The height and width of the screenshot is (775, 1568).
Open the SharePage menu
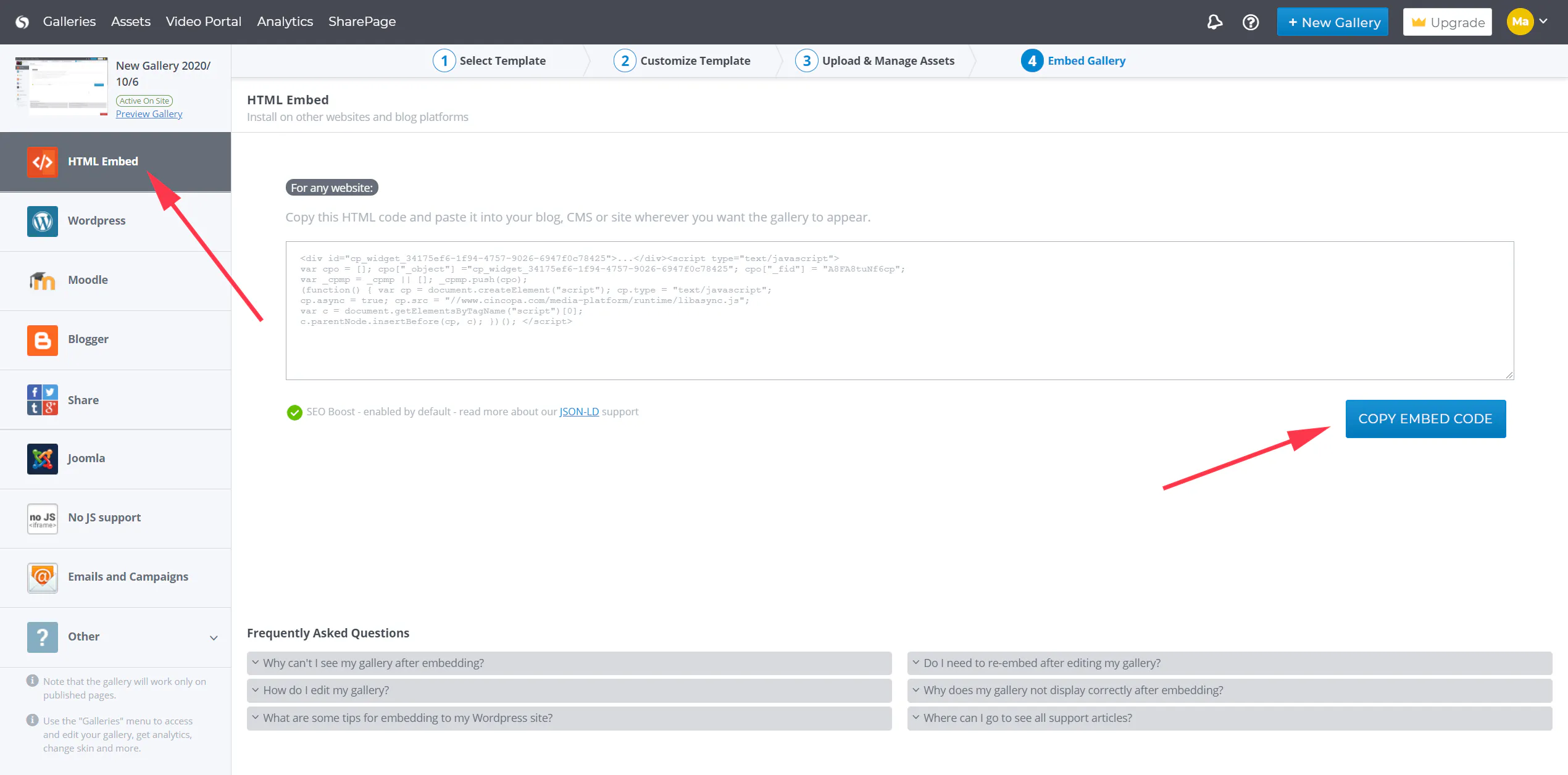pyautogui.click(x=362, y=22)
